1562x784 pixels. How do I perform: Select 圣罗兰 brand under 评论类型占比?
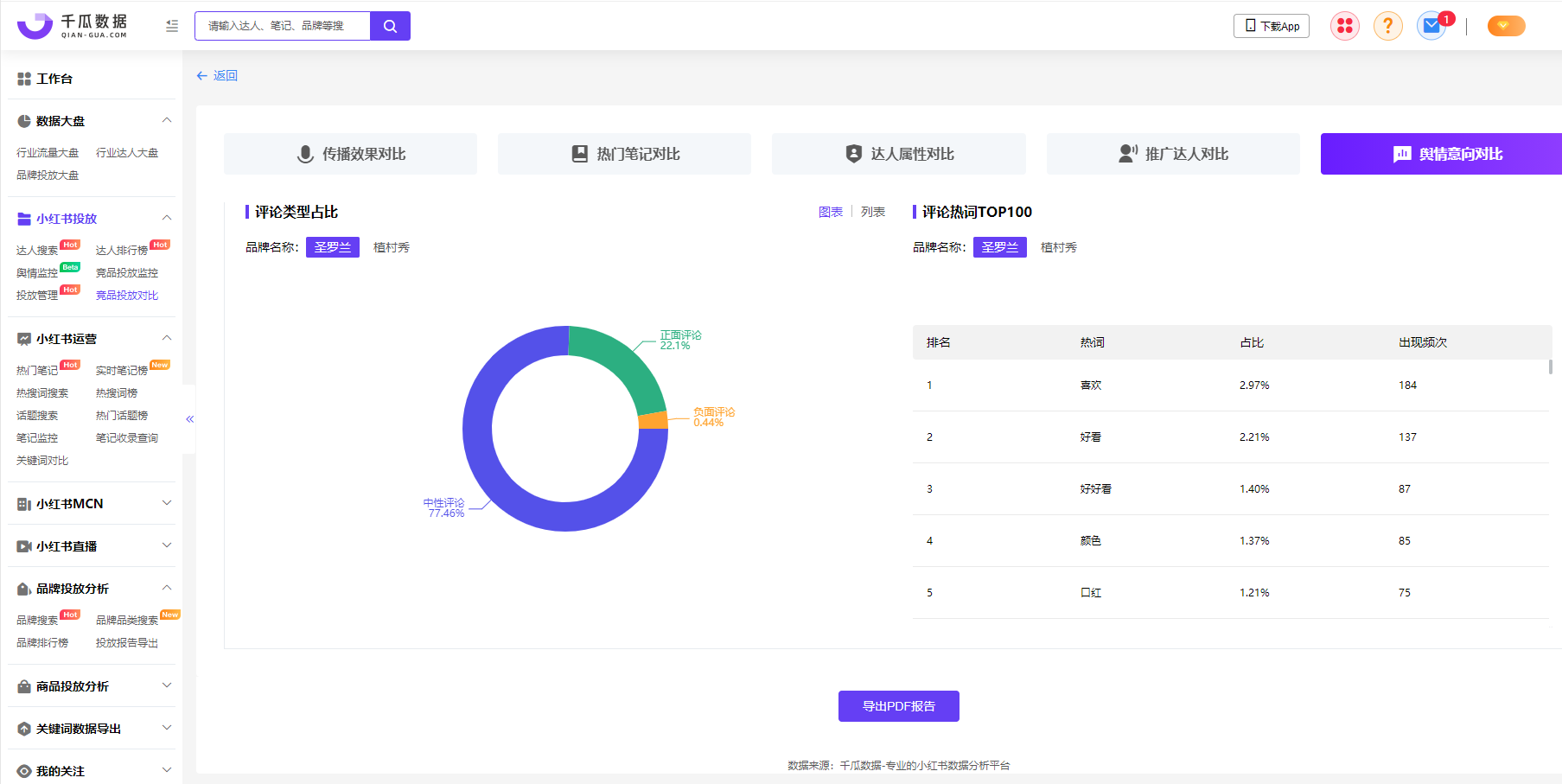click(333, 247)
